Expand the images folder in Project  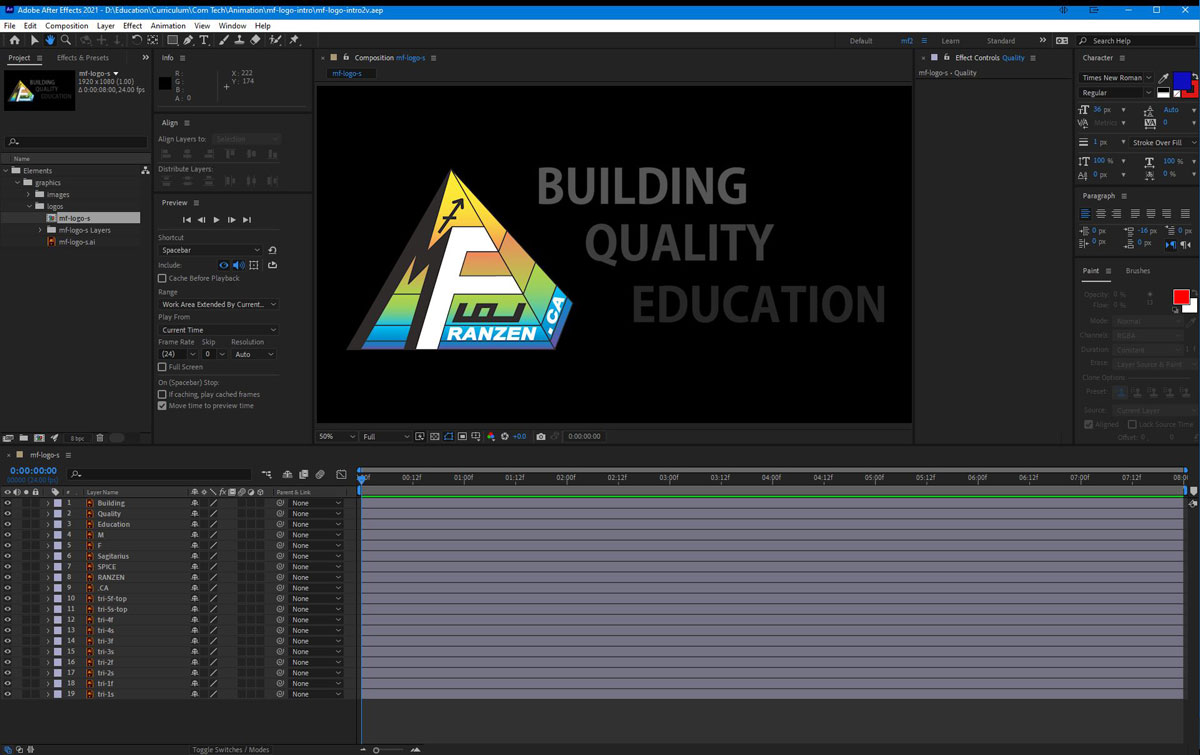[29, 195]
